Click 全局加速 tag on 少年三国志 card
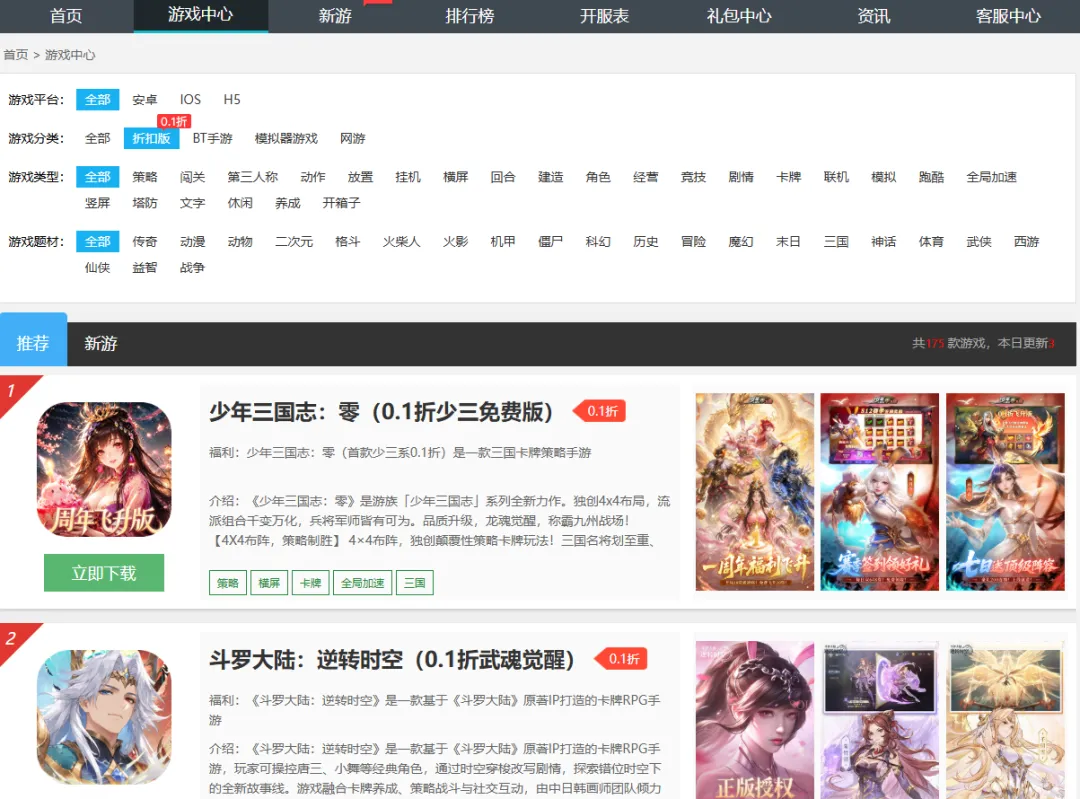1080x799 pixels. click(363, 583)
